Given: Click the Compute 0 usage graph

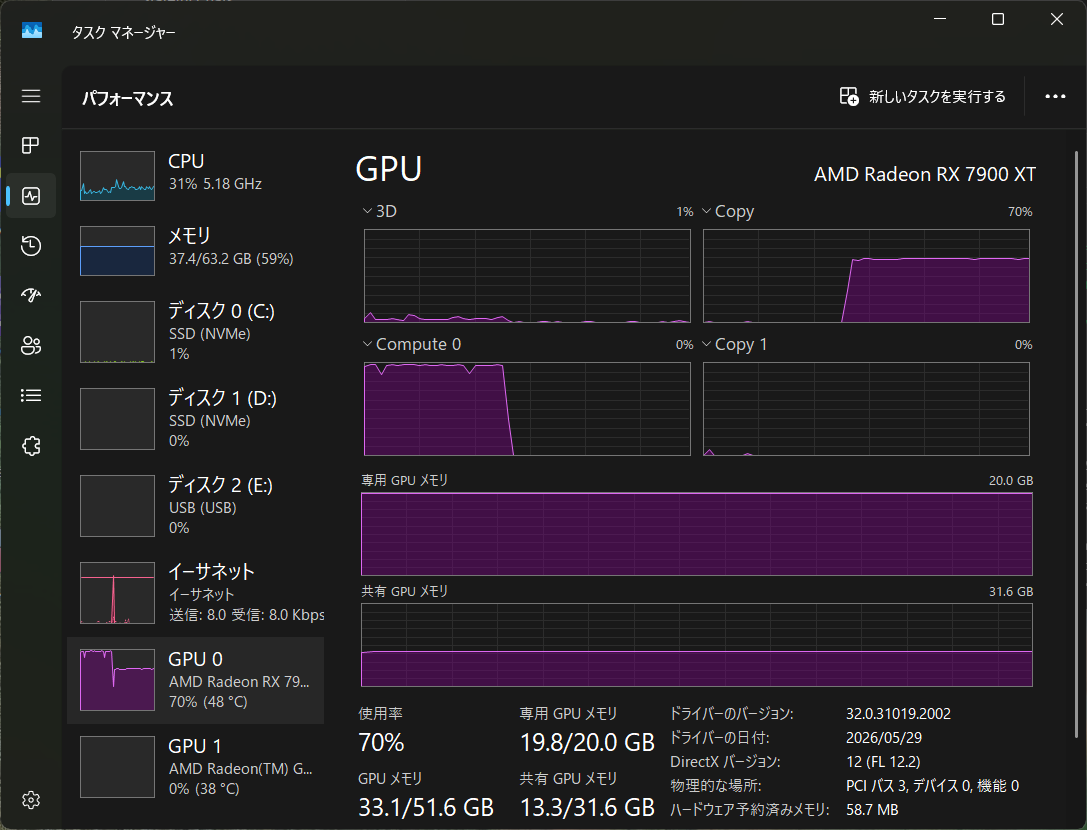Looking at the screenshot, I should 527,409.
